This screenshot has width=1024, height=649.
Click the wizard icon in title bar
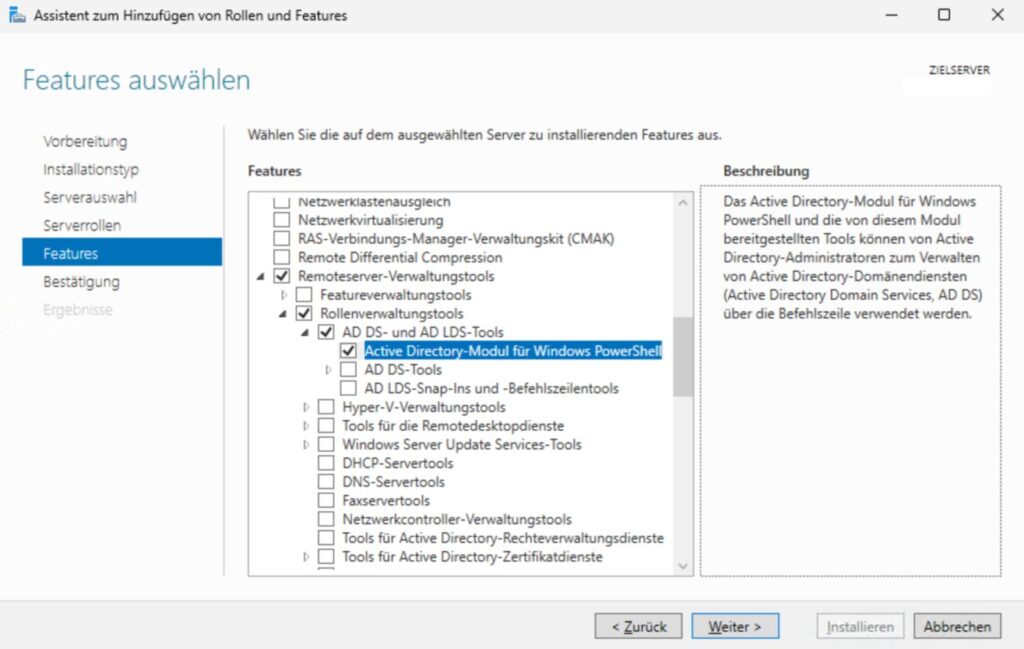click(x=17, y=15)
